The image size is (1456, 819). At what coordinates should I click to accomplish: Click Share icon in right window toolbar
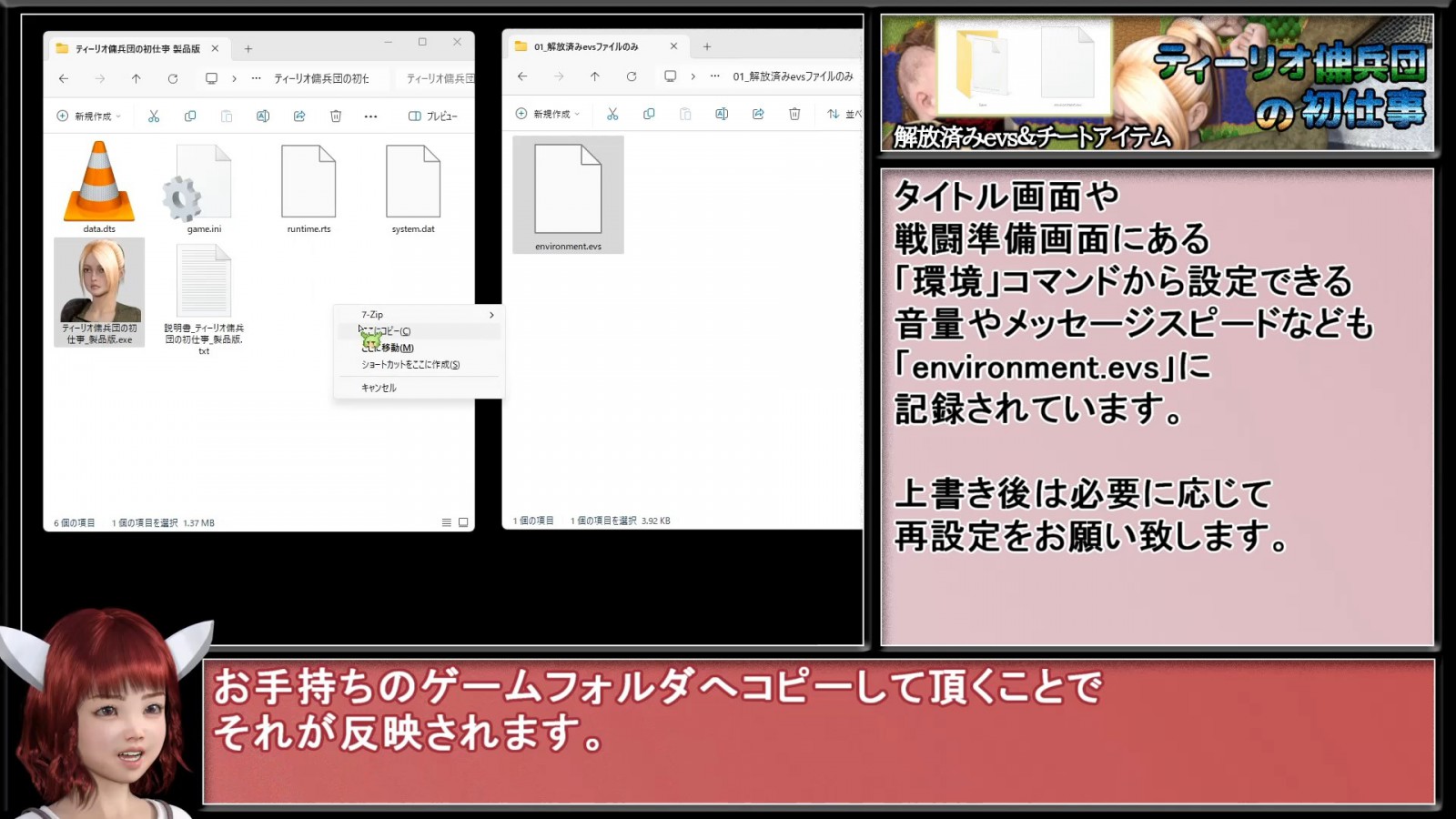pos(758,114)
